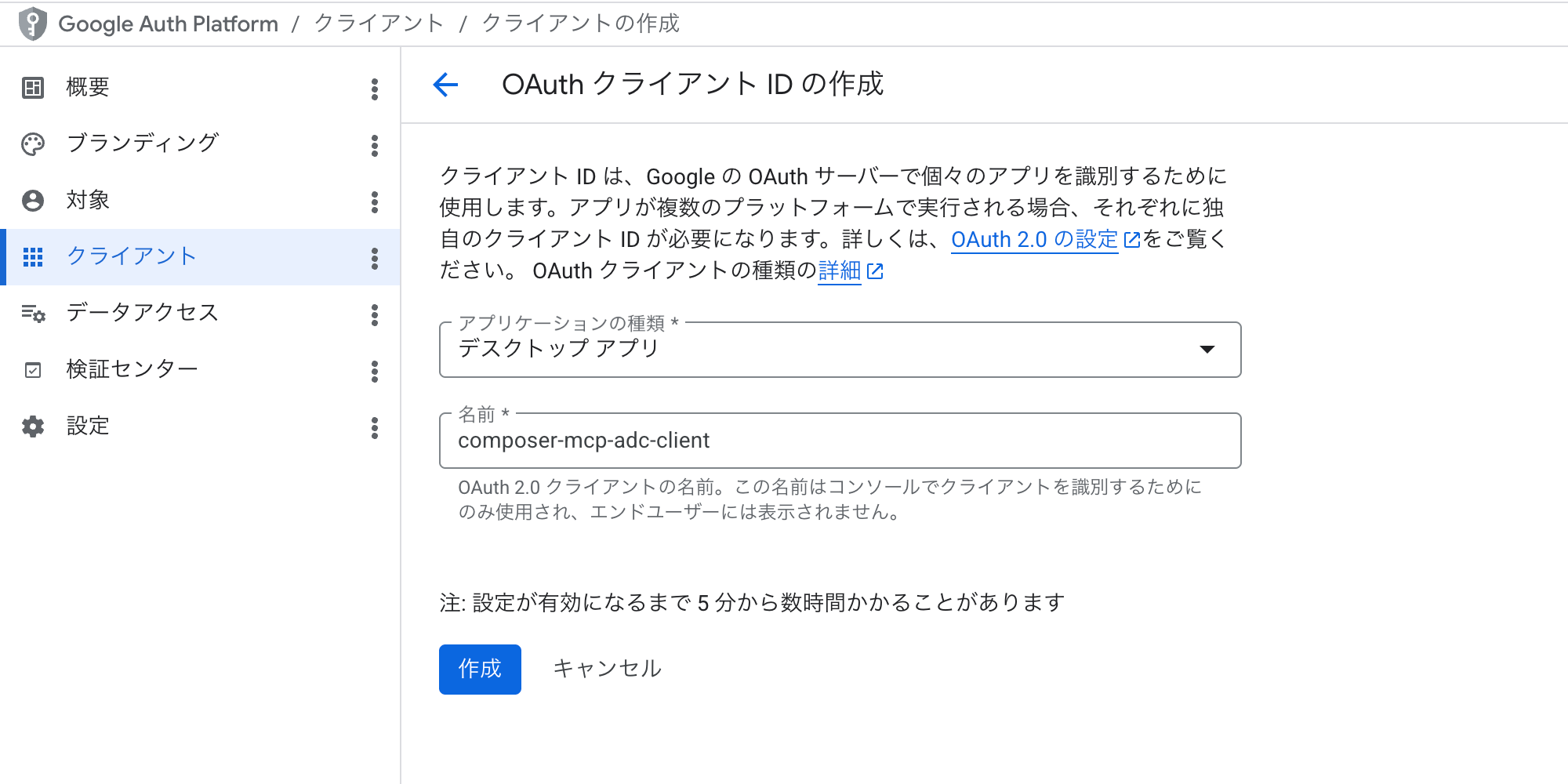This screenshot has height=784, width=1568.
Task: Click the Google Auth Platform shield logo
Action: point(30,22)
